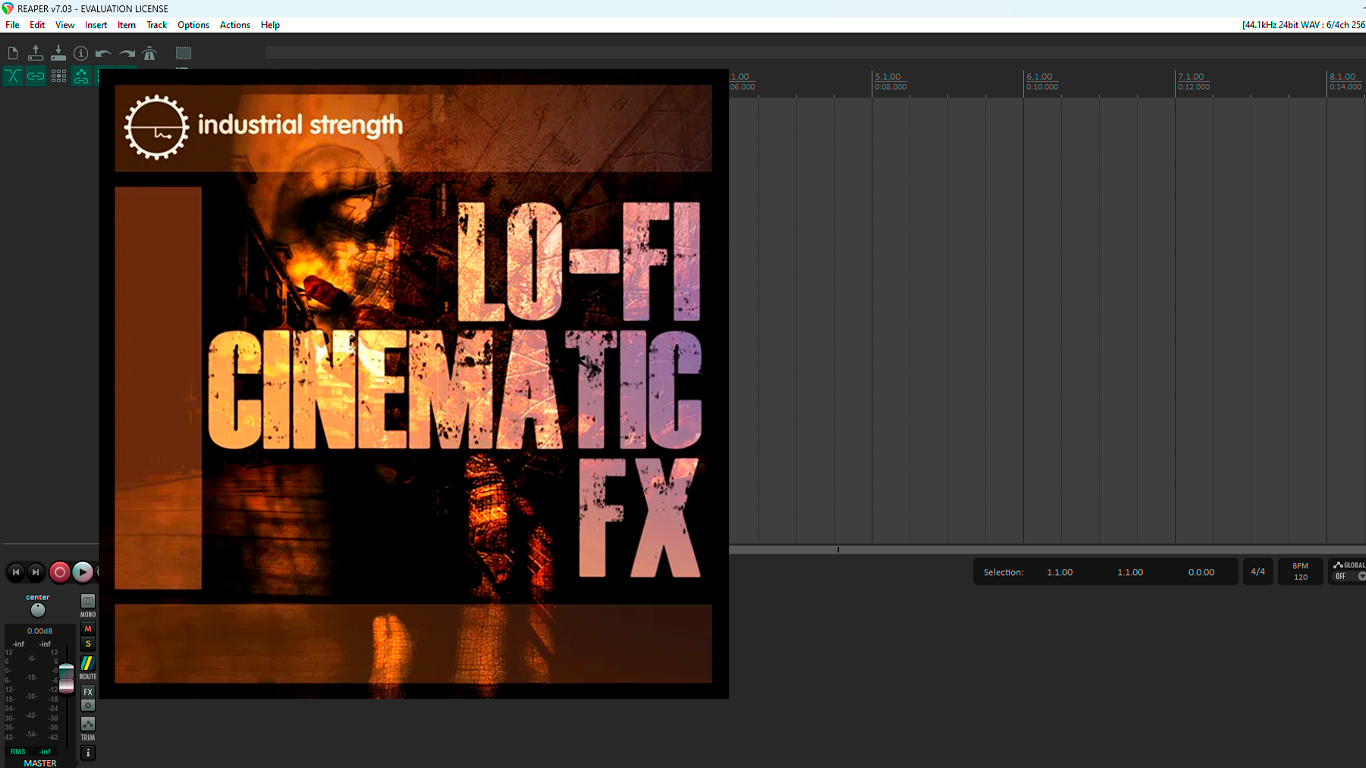Click the 4/4 time signature field
This screenshot has width=1366, height=768.
point(1258,572)
